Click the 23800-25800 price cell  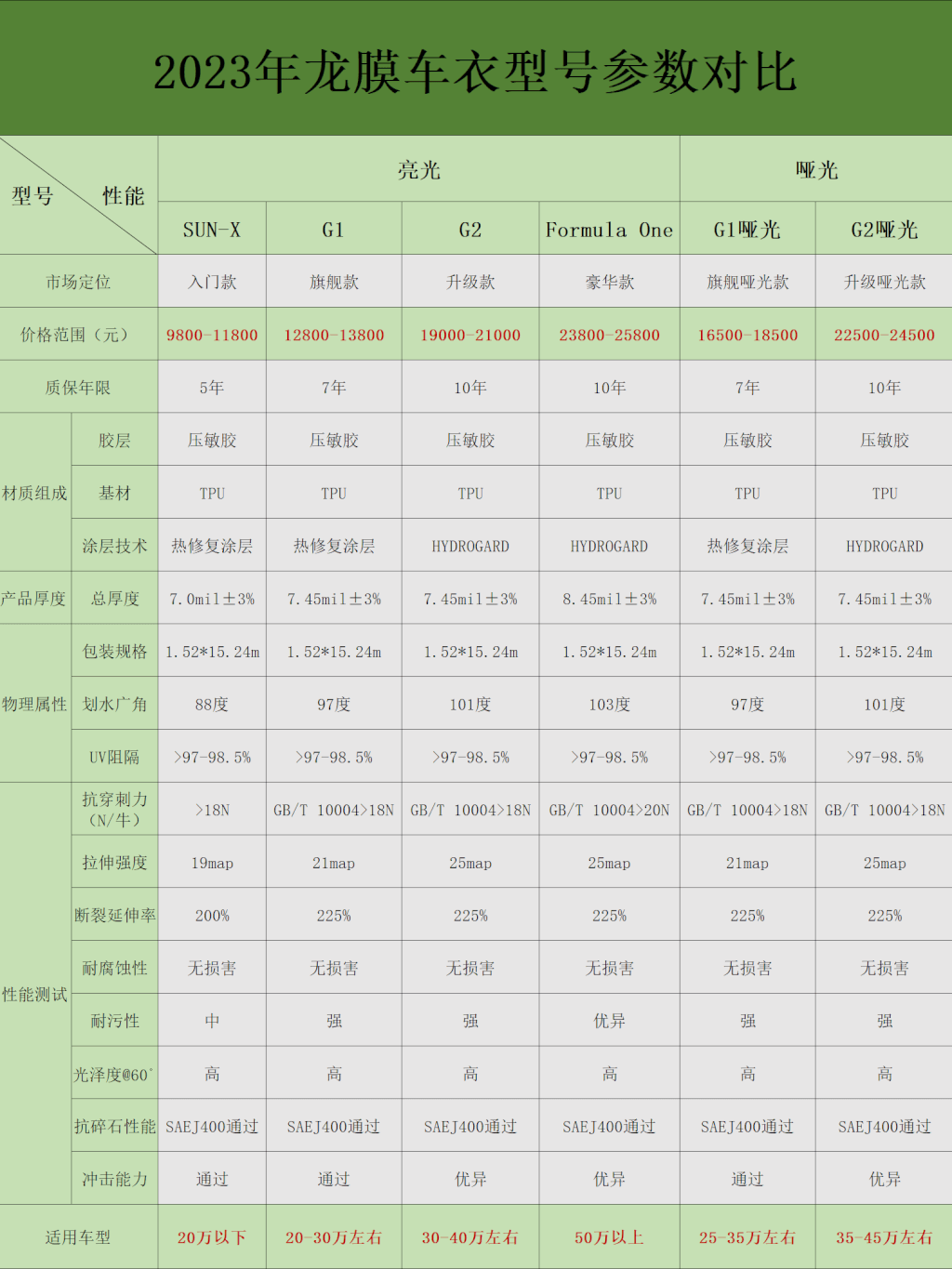pyautogui.click(x=609, y=335)
